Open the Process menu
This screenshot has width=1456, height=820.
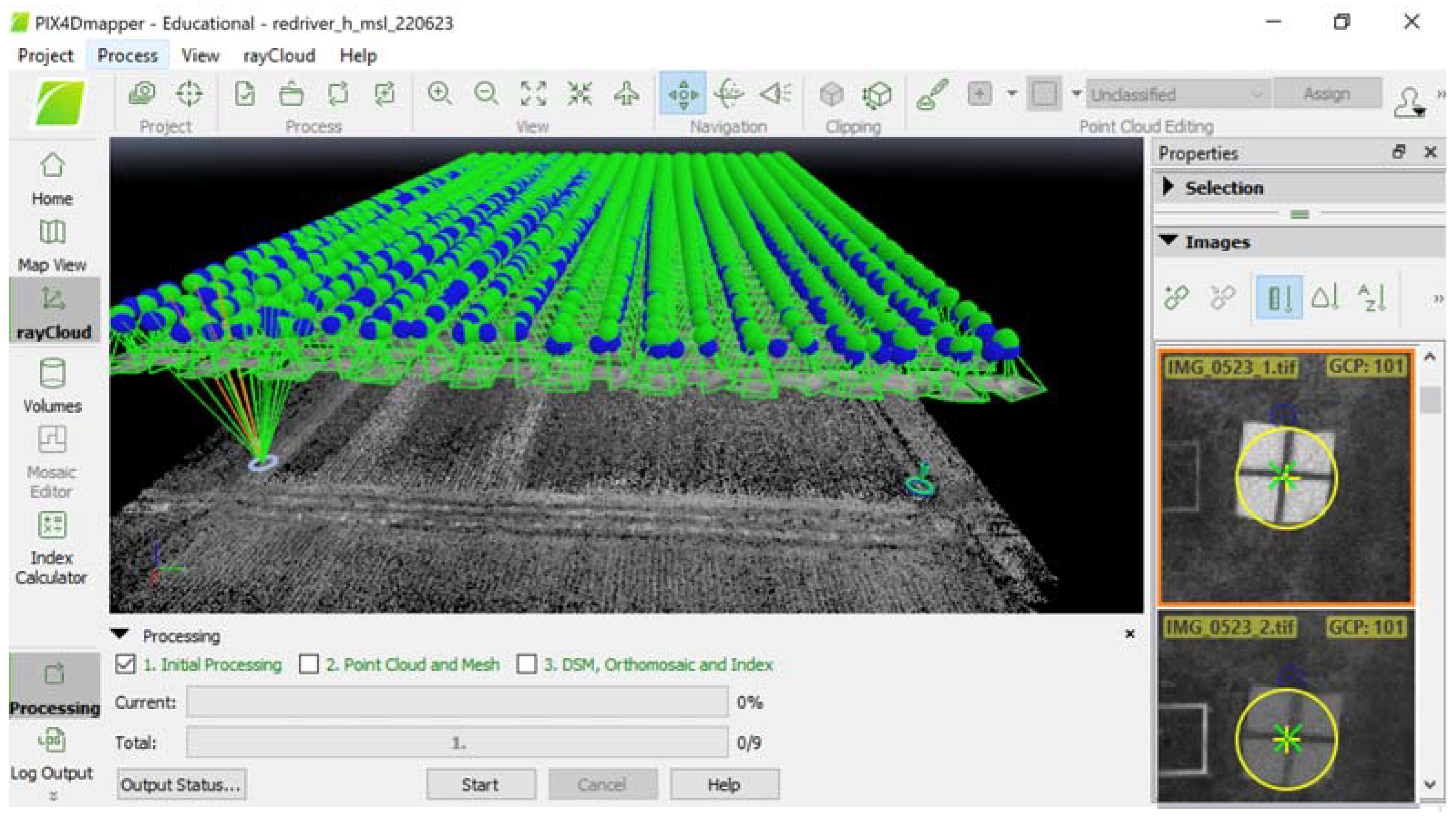[127, 56]
